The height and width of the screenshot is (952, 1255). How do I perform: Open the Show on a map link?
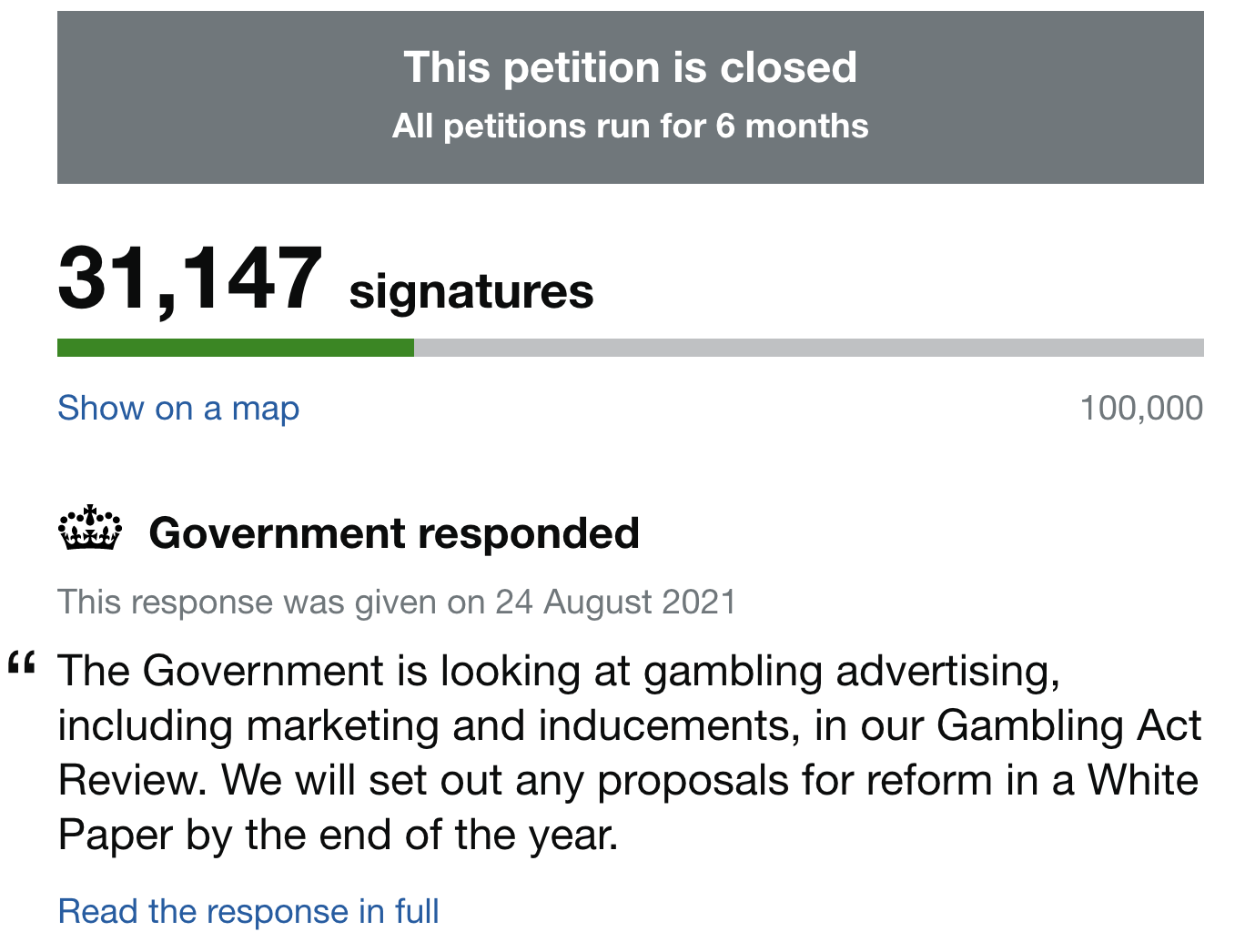coord(178,409)
